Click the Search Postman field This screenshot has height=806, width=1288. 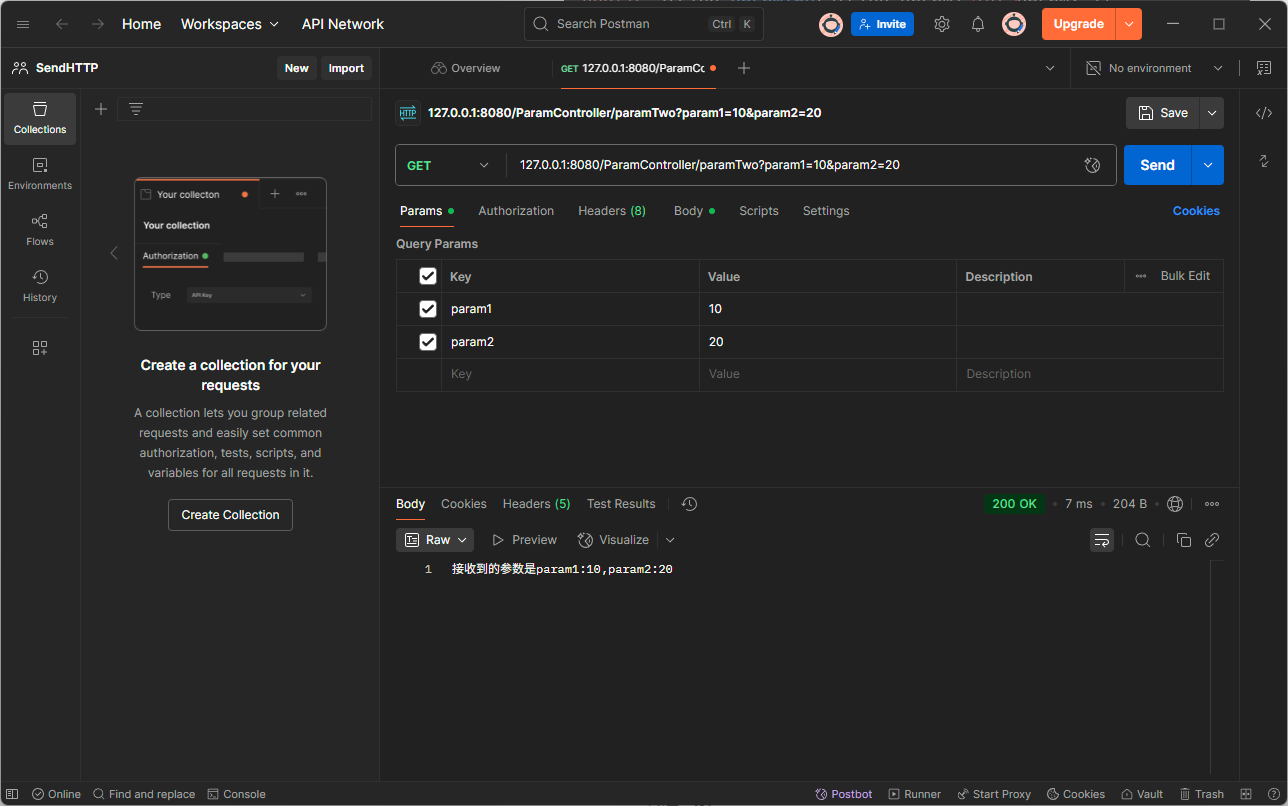(x=644, y=24)
